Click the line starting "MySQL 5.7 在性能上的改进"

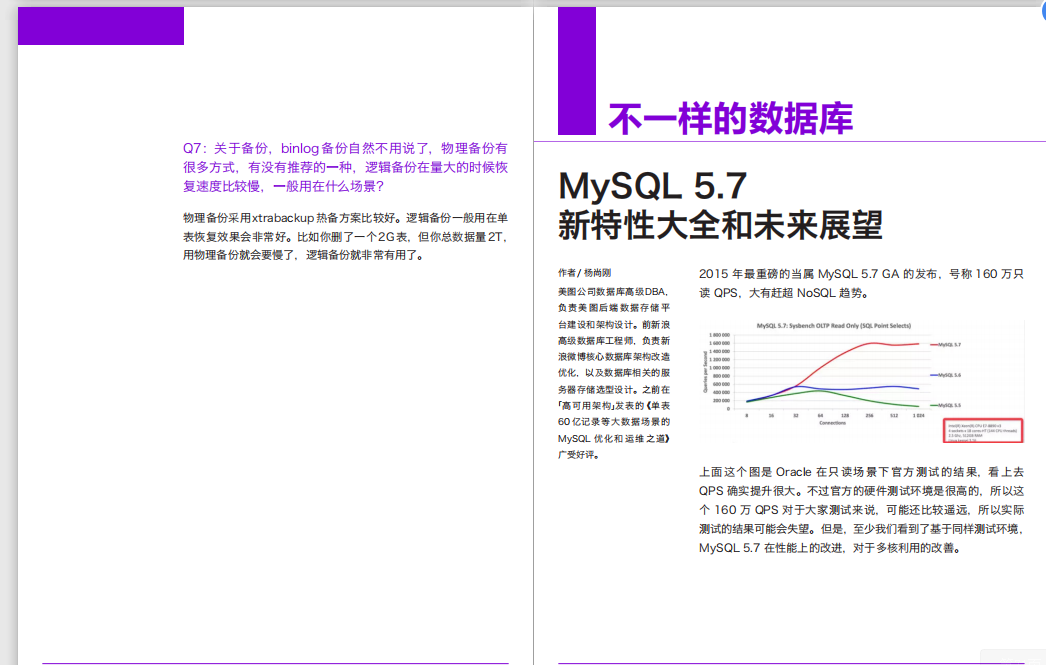pyautogui.click(x=831, y=548)
